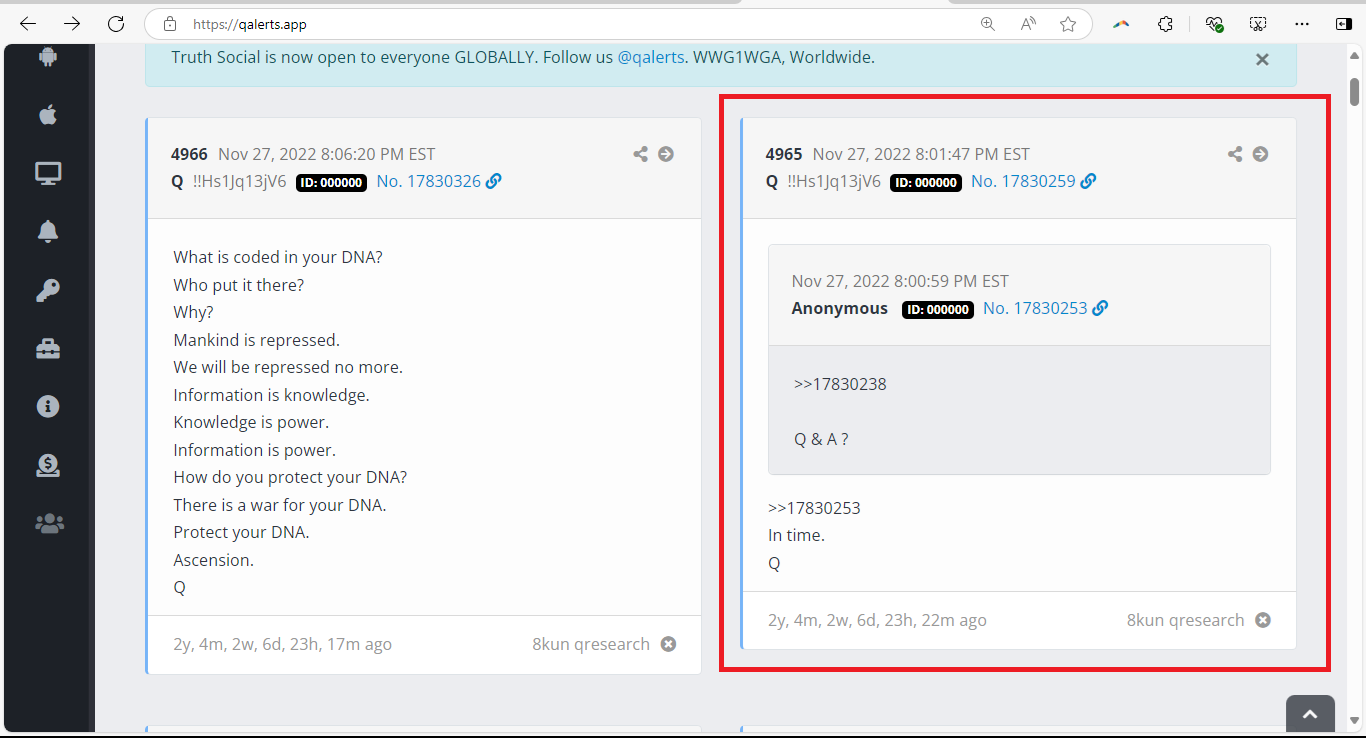1366x738 pixels.
Task: Toggle Read aloud in address bar
Action: pos(1028,24)
